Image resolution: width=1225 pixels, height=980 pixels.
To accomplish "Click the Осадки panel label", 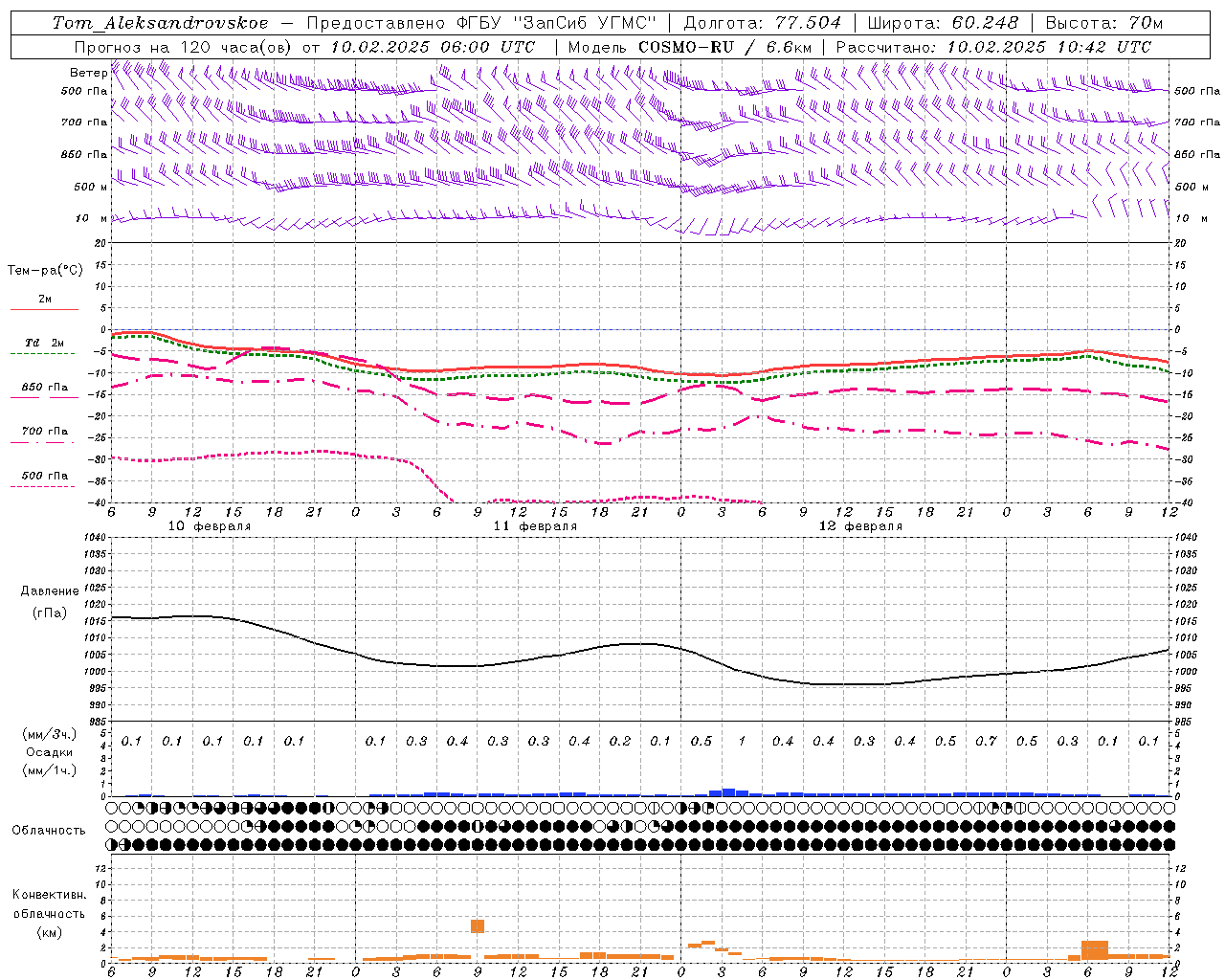I will pyautogui.click(x=50, y=752).
